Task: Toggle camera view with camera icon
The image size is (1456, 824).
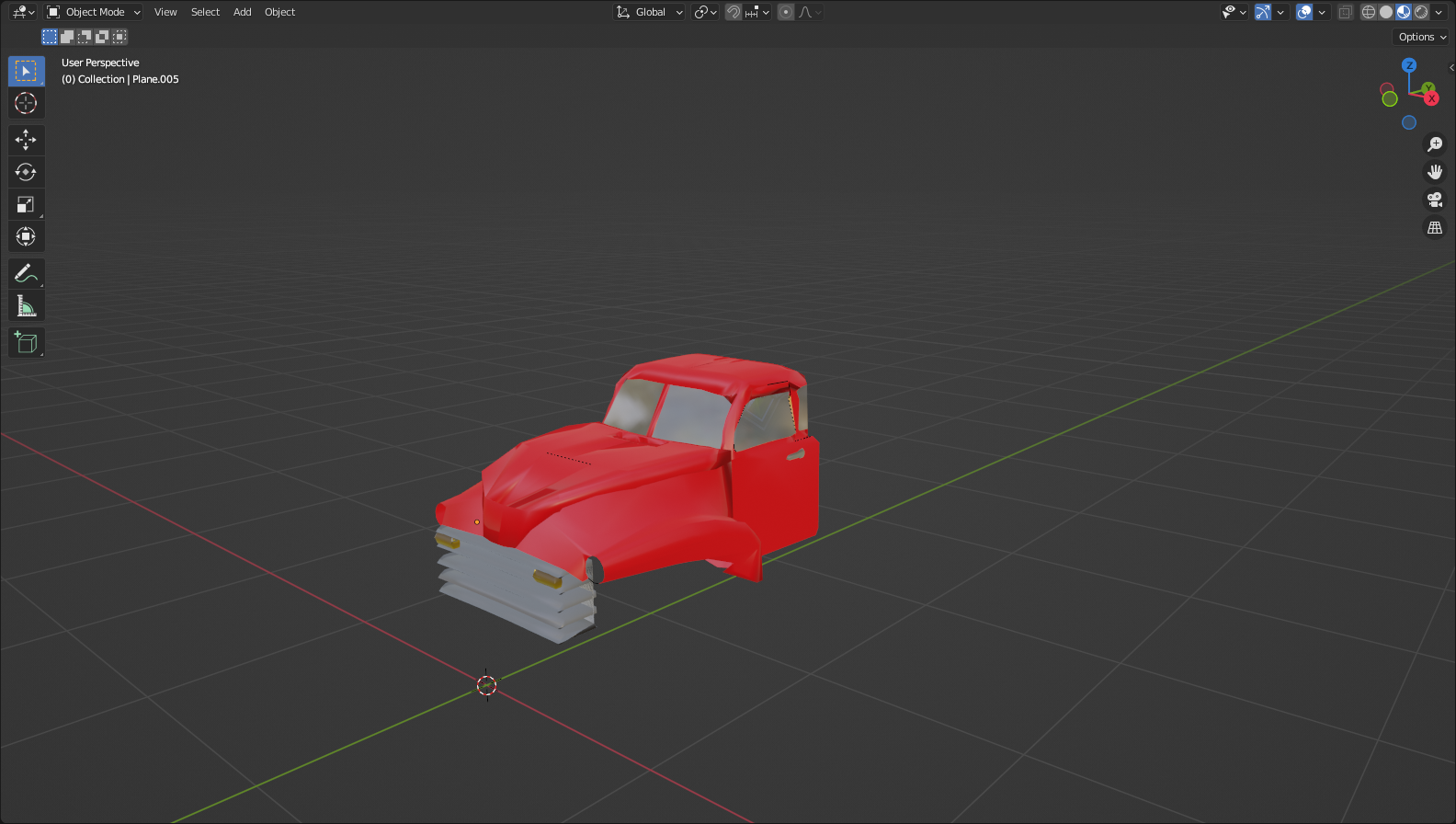Action: pos(1434,200)
